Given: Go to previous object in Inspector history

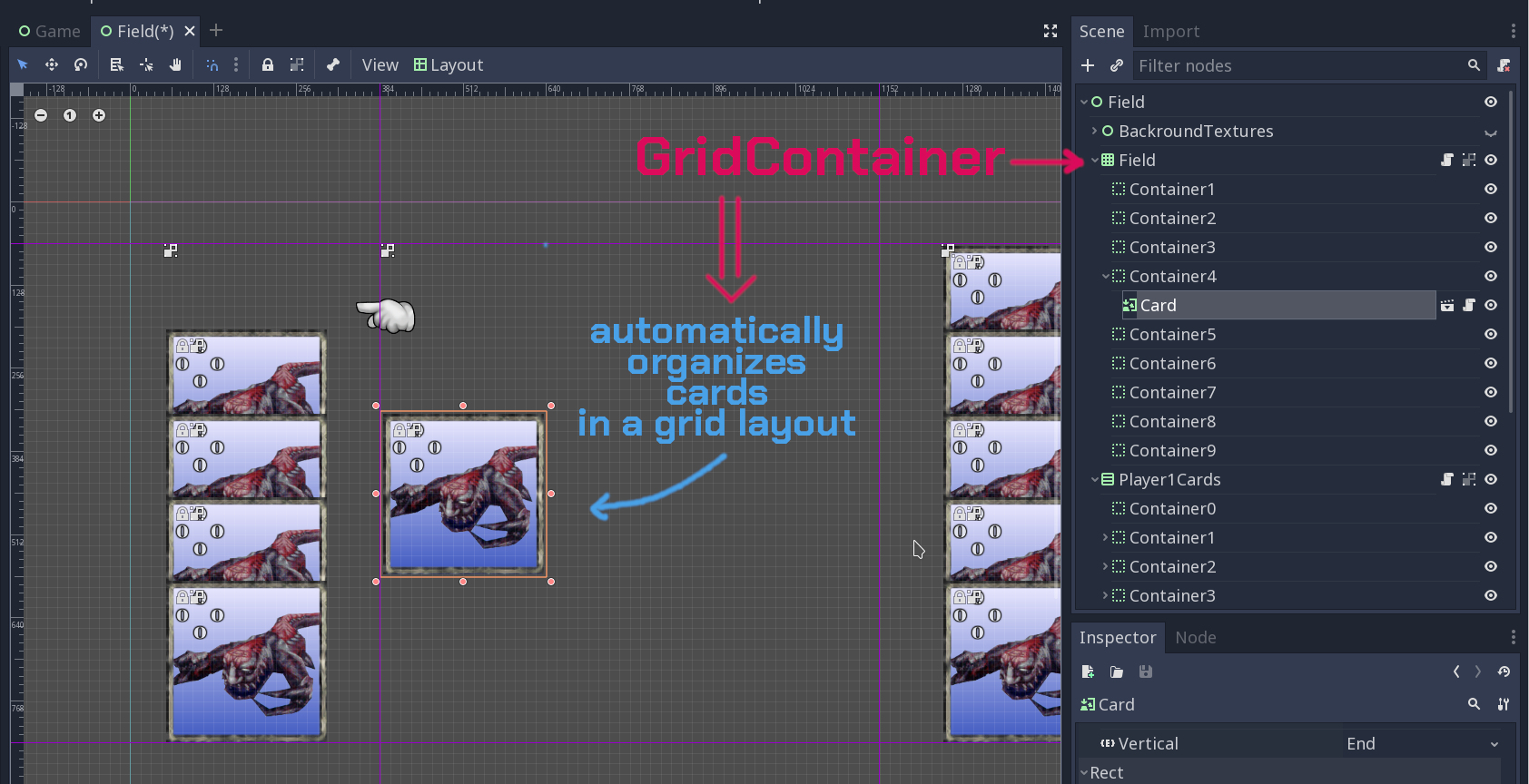Looking at the screenshot, I should click(x=1456, y=671).
